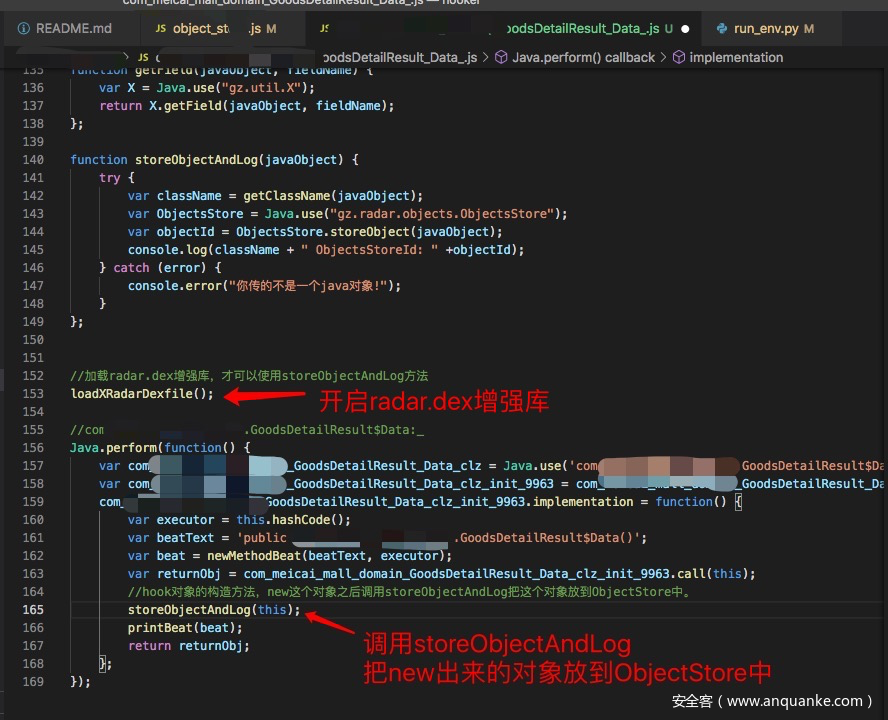Select highlighted line number 165 in the gutter

coord(33,609)
